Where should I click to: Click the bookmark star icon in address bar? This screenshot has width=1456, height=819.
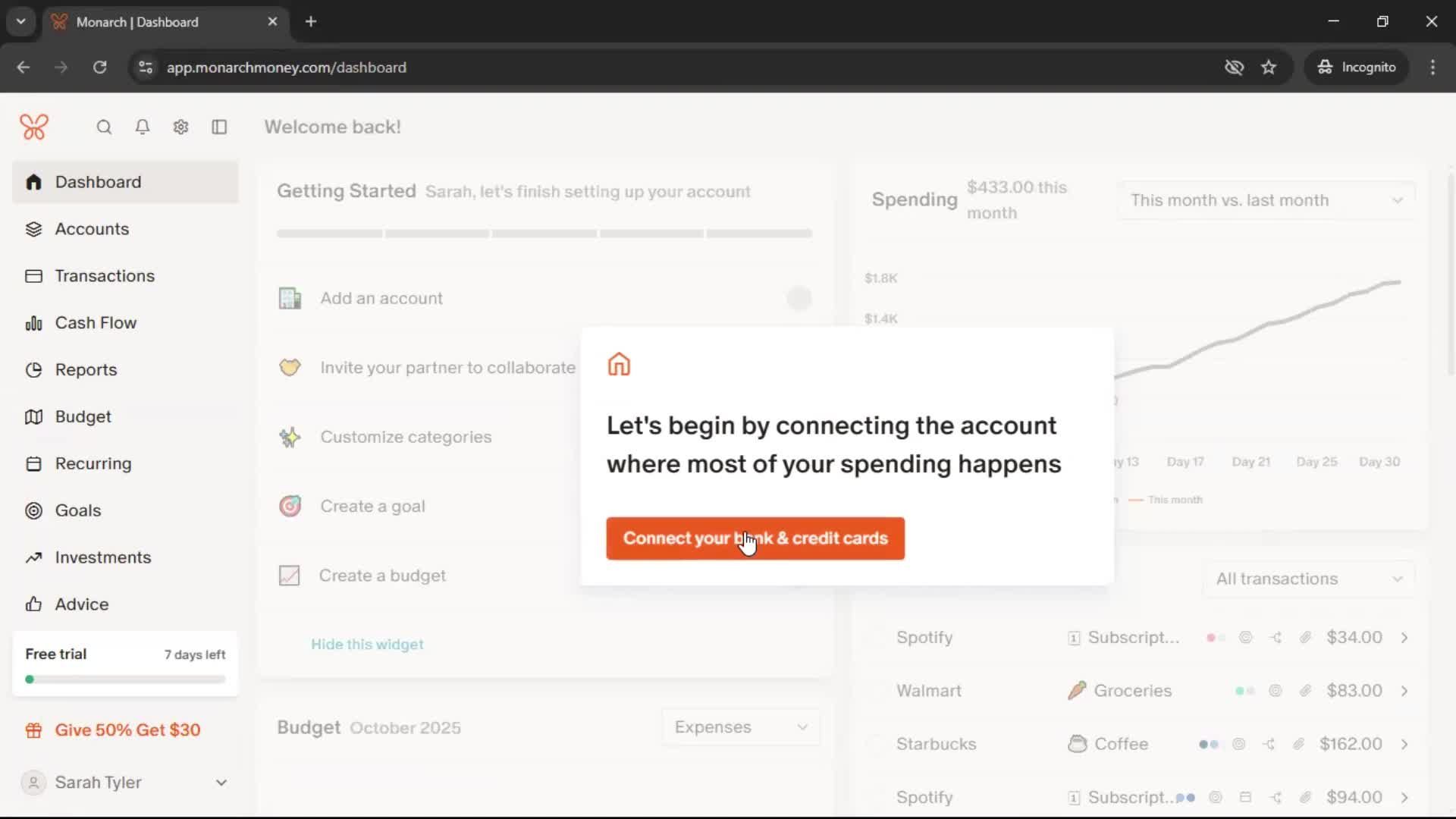point(1269,67)
